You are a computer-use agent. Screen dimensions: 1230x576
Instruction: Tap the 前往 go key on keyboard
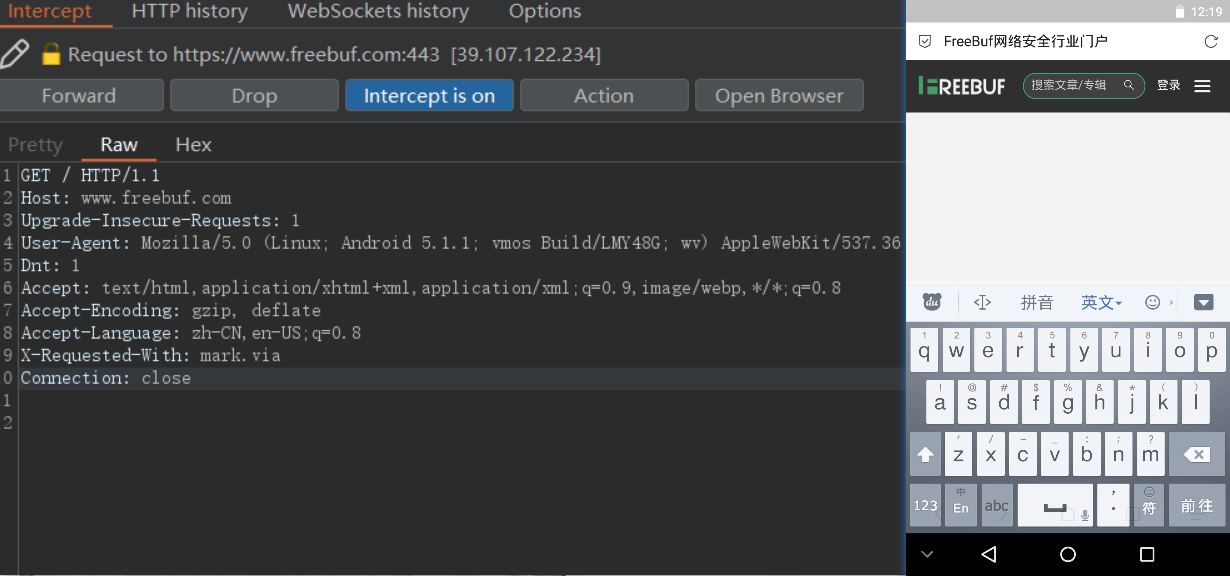click(x=1197, y=506)
